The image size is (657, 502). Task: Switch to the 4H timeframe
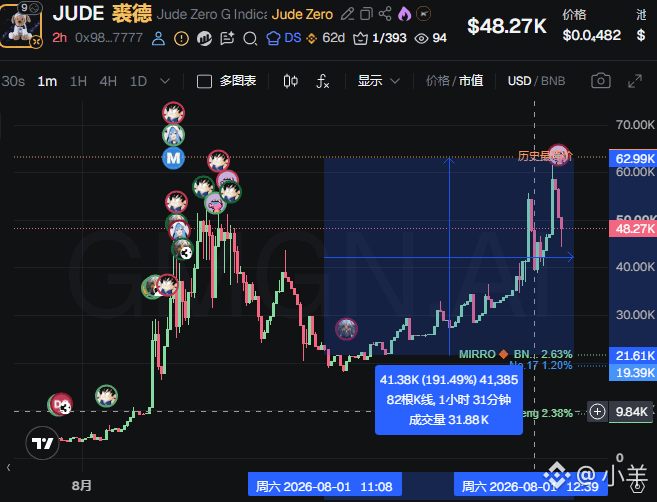click(x=108, y=81)
